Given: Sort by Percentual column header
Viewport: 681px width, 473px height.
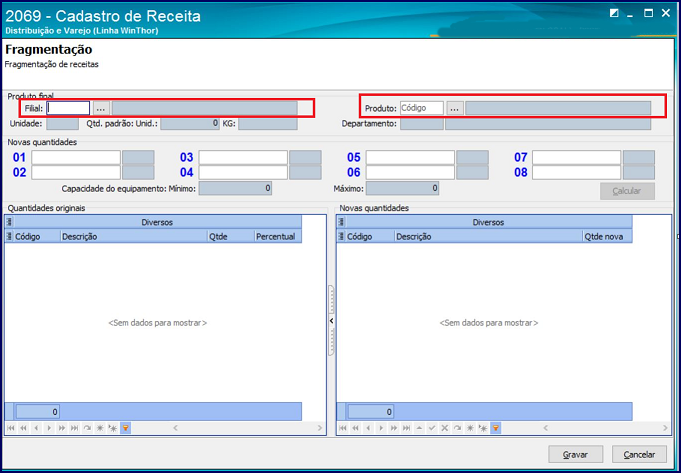Looking at the screenshot, I should pos(278,236).
